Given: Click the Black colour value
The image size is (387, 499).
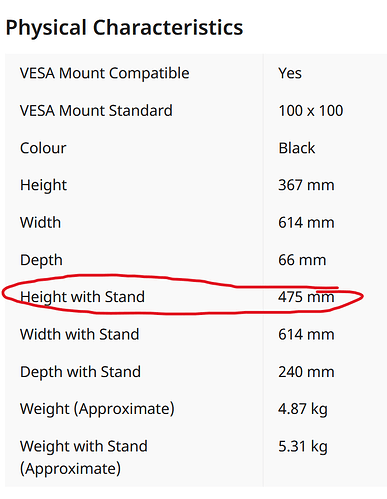Looking at the screenshot, I should [297, 148].
